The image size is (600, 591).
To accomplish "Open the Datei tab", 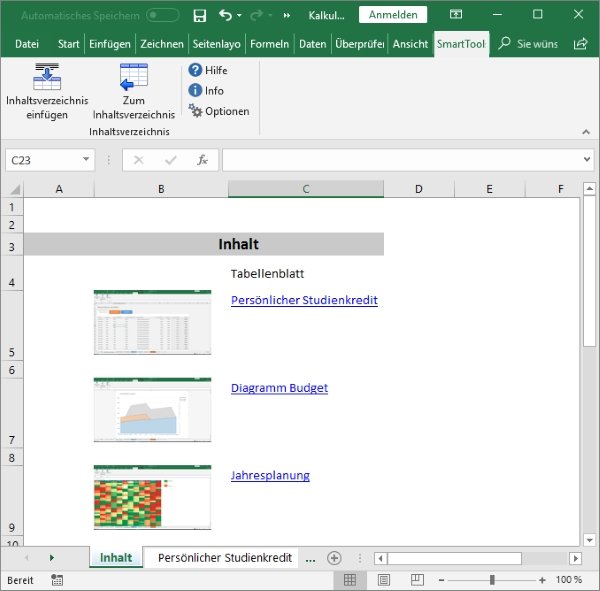I will pyautogui.click(x=27, y=44).
